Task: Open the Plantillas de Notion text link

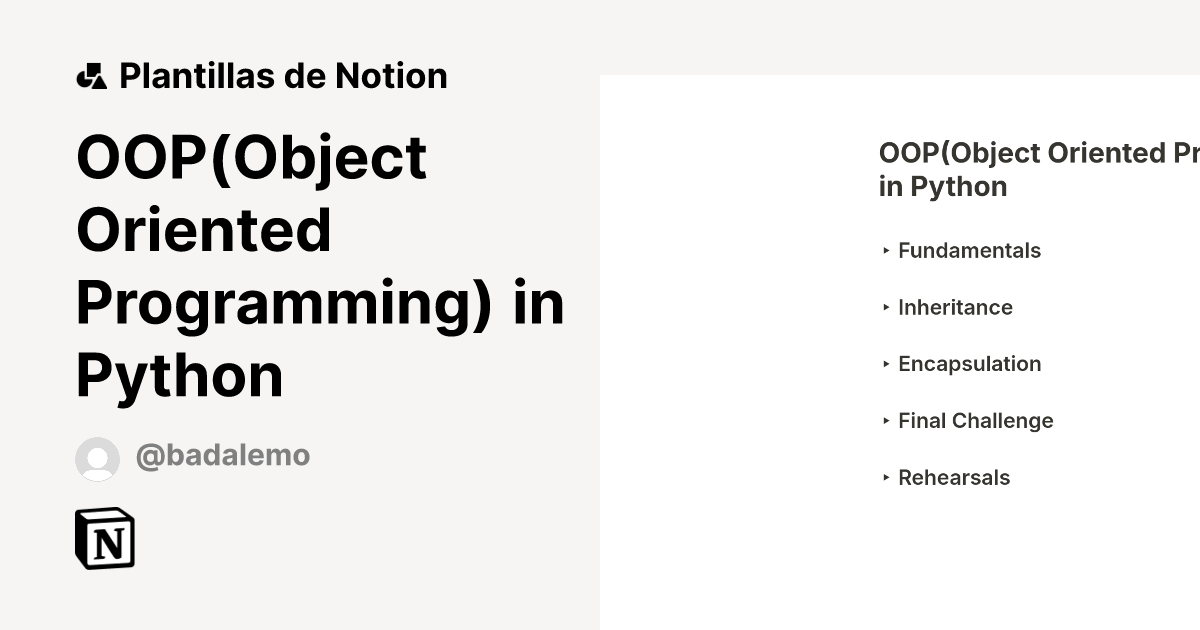Action: pos(283,76)
